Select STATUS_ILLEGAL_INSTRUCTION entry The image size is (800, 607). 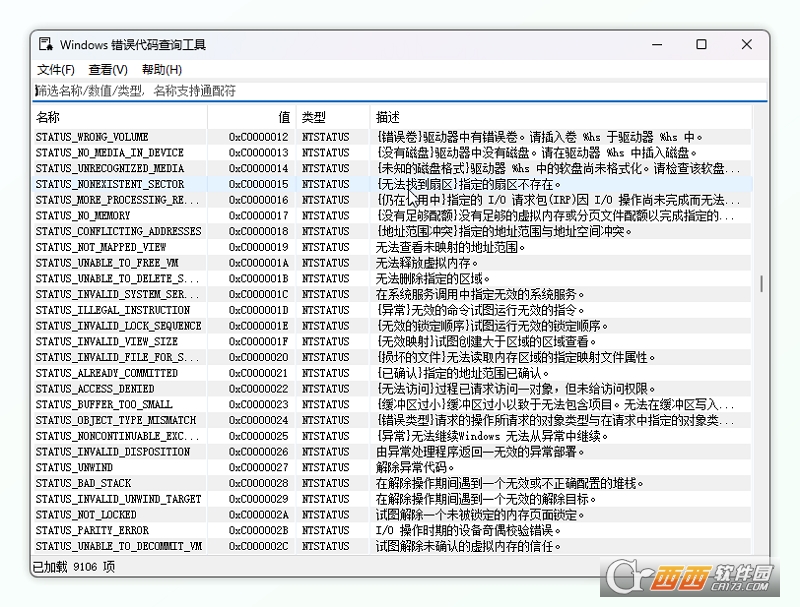393,310
